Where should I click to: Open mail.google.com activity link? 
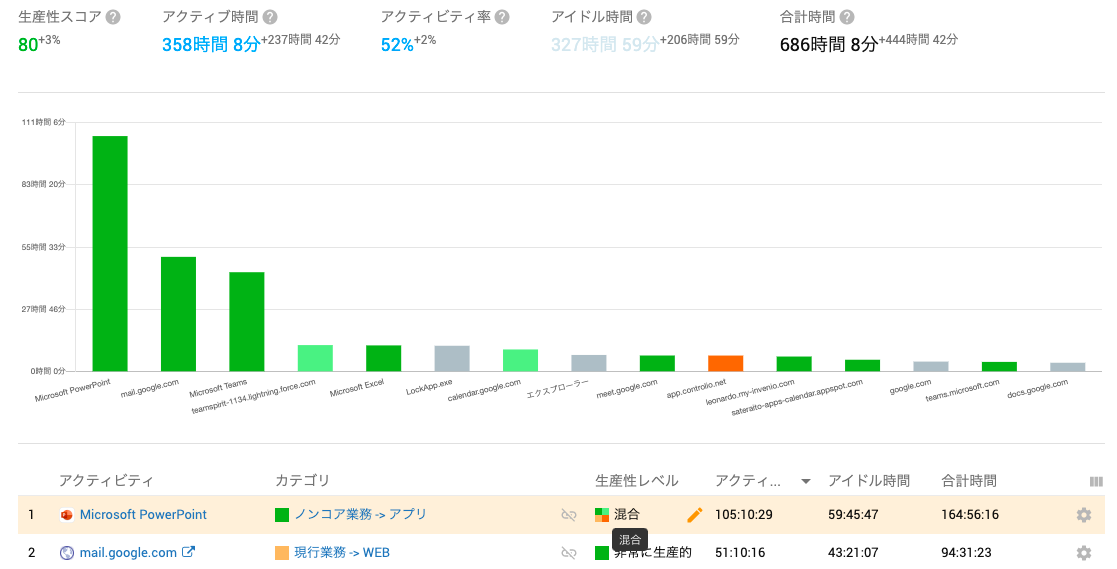[x=128, y=553]
